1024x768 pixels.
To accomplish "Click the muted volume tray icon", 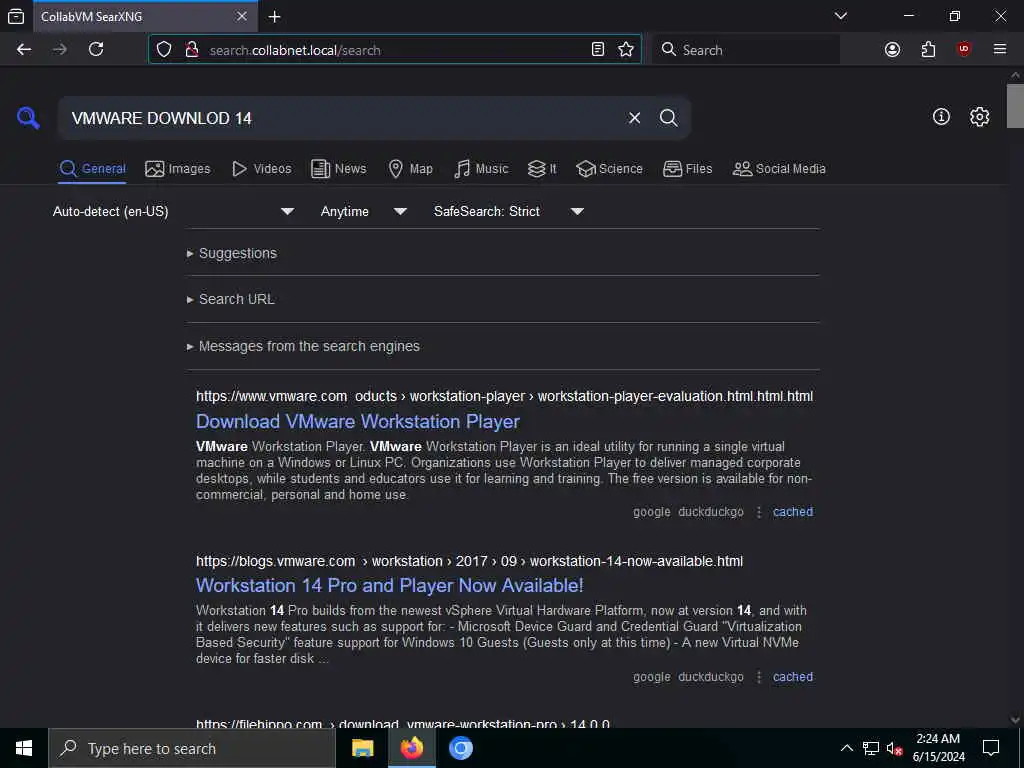I will (895, 748).
